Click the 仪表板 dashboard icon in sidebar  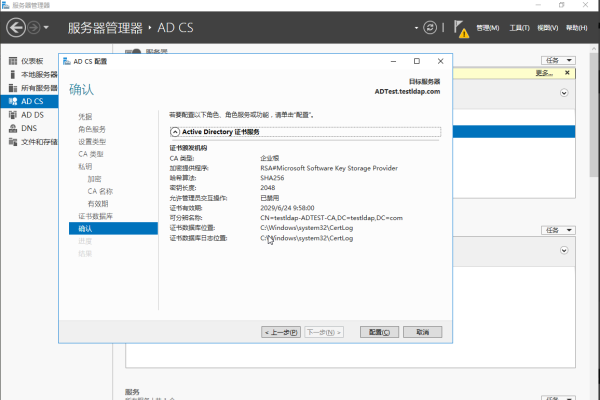click(x=11, y=62)
